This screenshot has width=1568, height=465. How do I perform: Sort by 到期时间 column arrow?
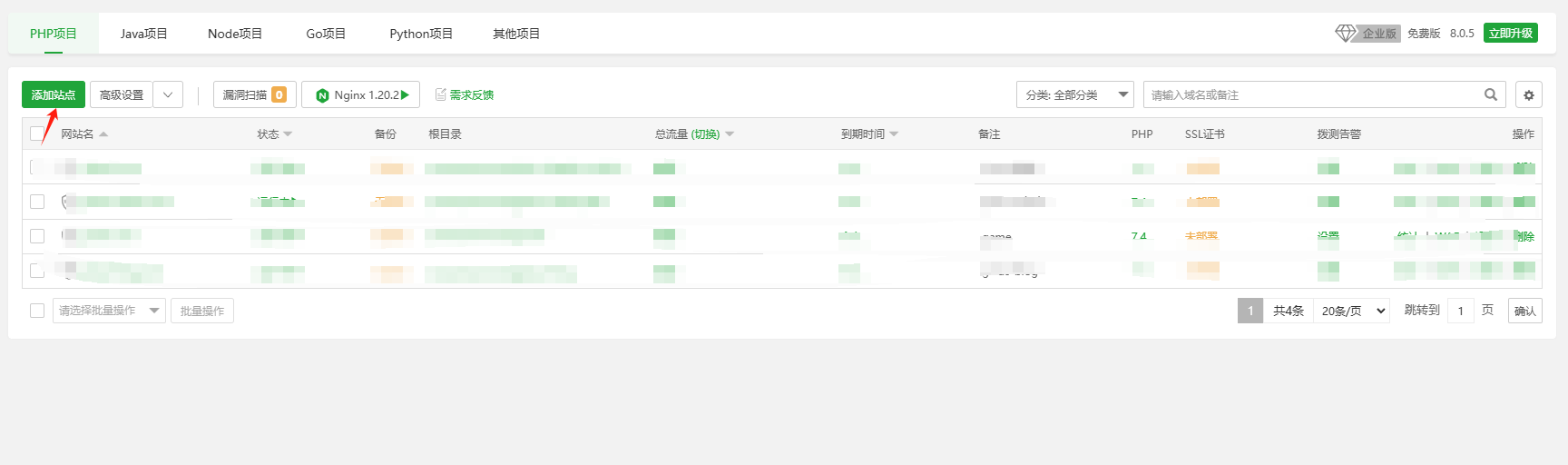pos(894,134)
